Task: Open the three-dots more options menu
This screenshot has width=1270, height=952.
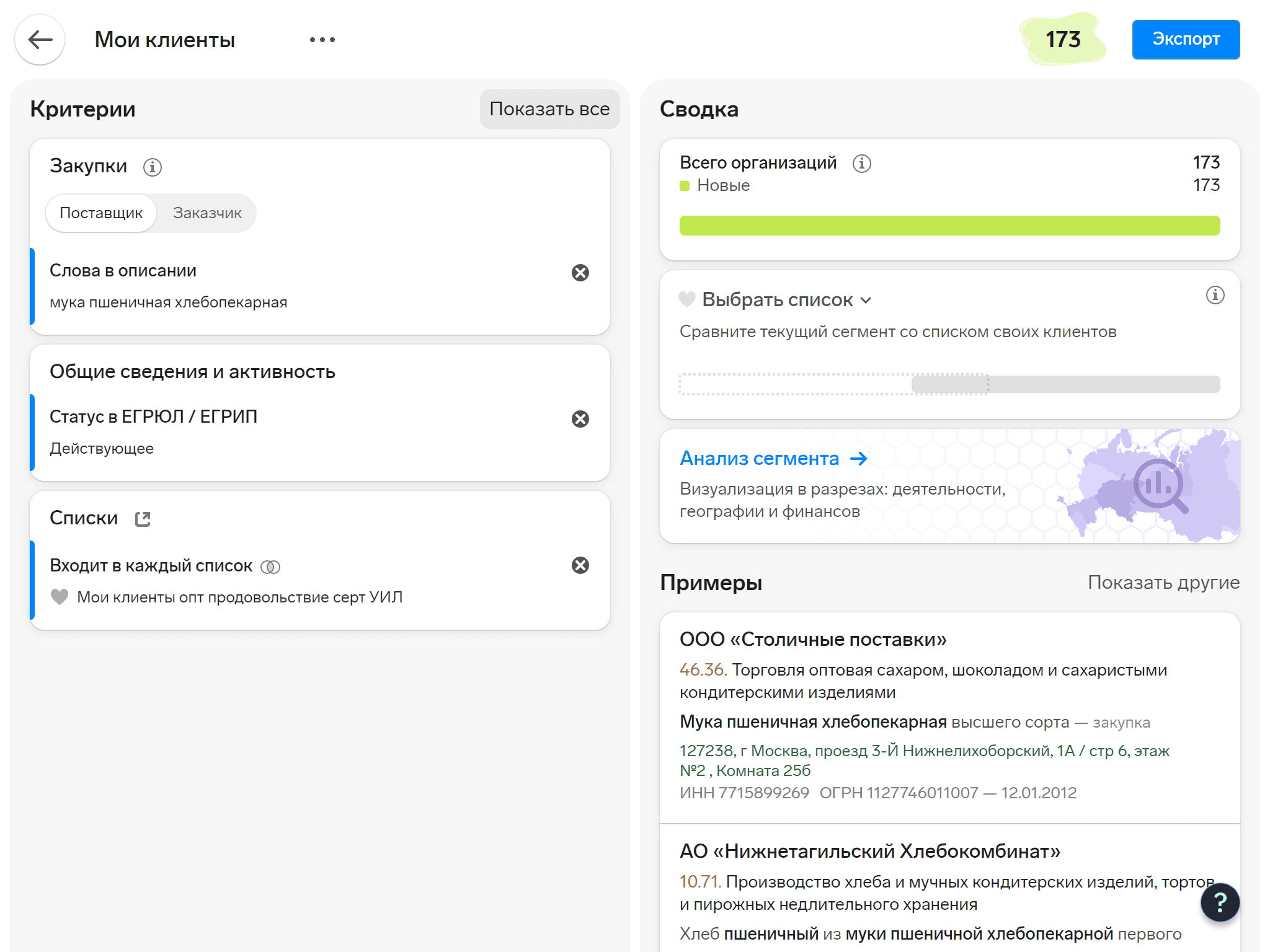Action: coord(322,40)
